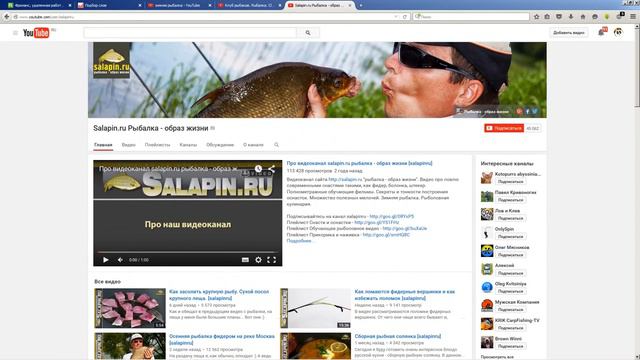The image size is (640, 360).
Task: Click the feeder rod tips thumbnail
Action: [x=316, y=308]
